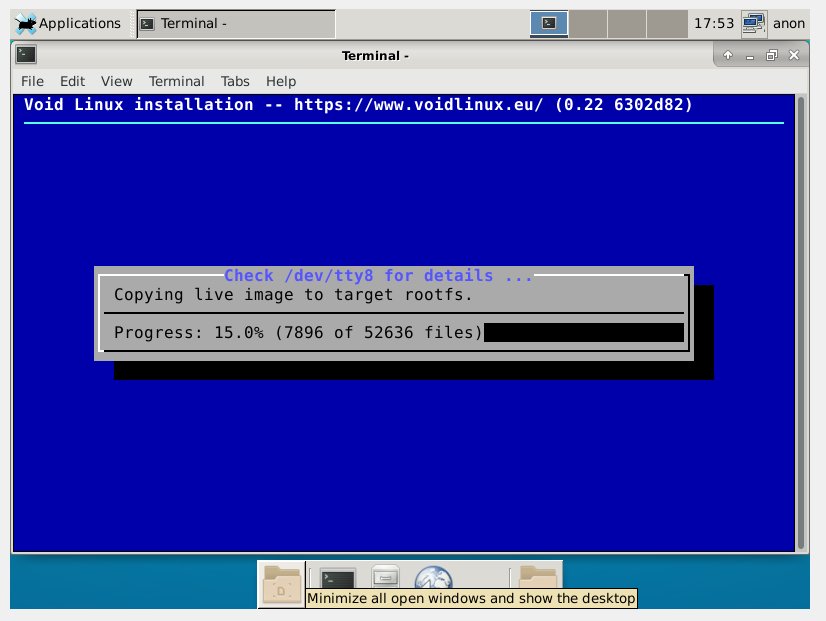Image resolution: width=826 pixels, height=621 pixels.
Task: Open the file manager dock icon
Action: (385, 577)
